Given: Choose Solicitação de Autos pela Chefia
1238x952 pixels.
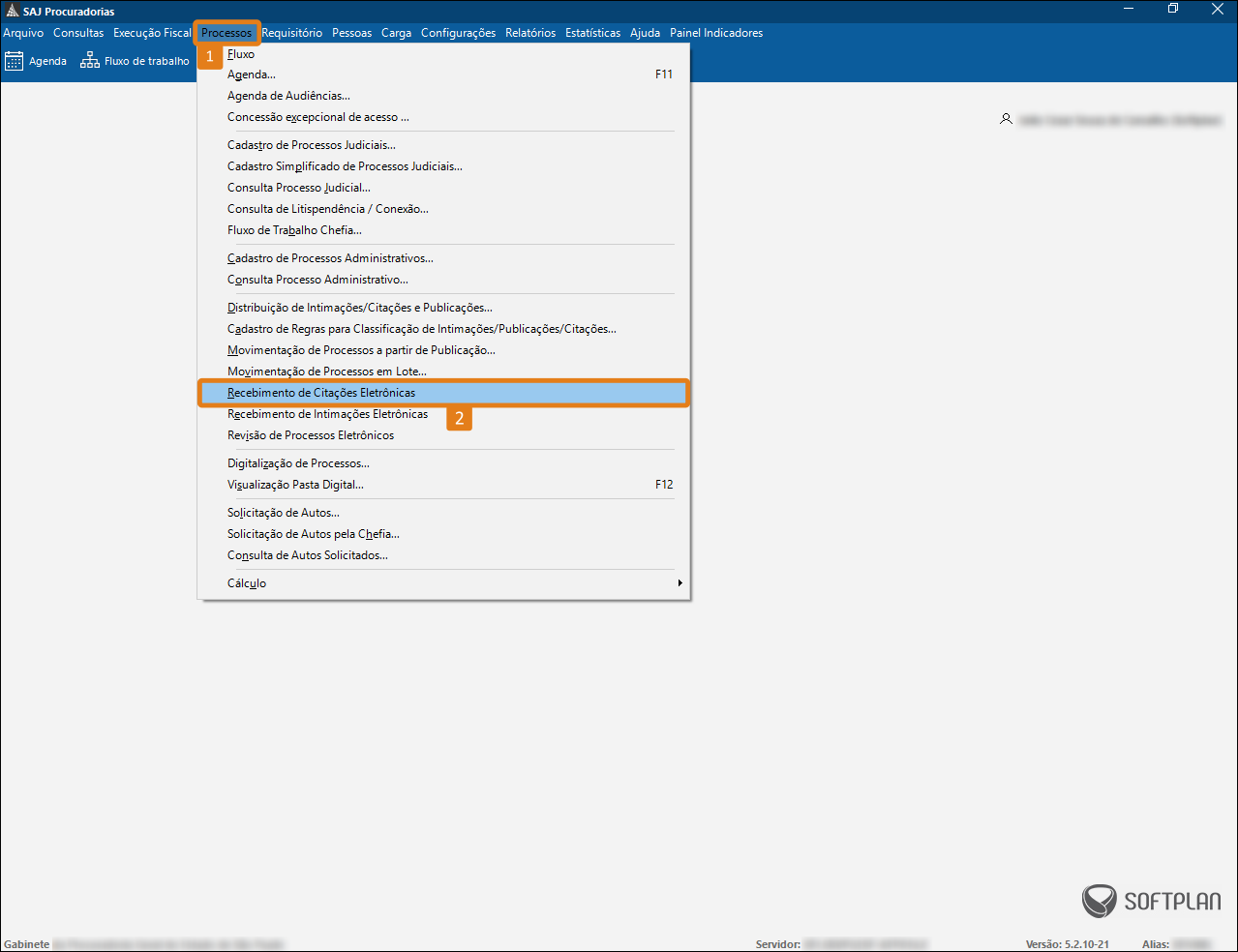Looking at the screenshot, I should pos(313,534).
